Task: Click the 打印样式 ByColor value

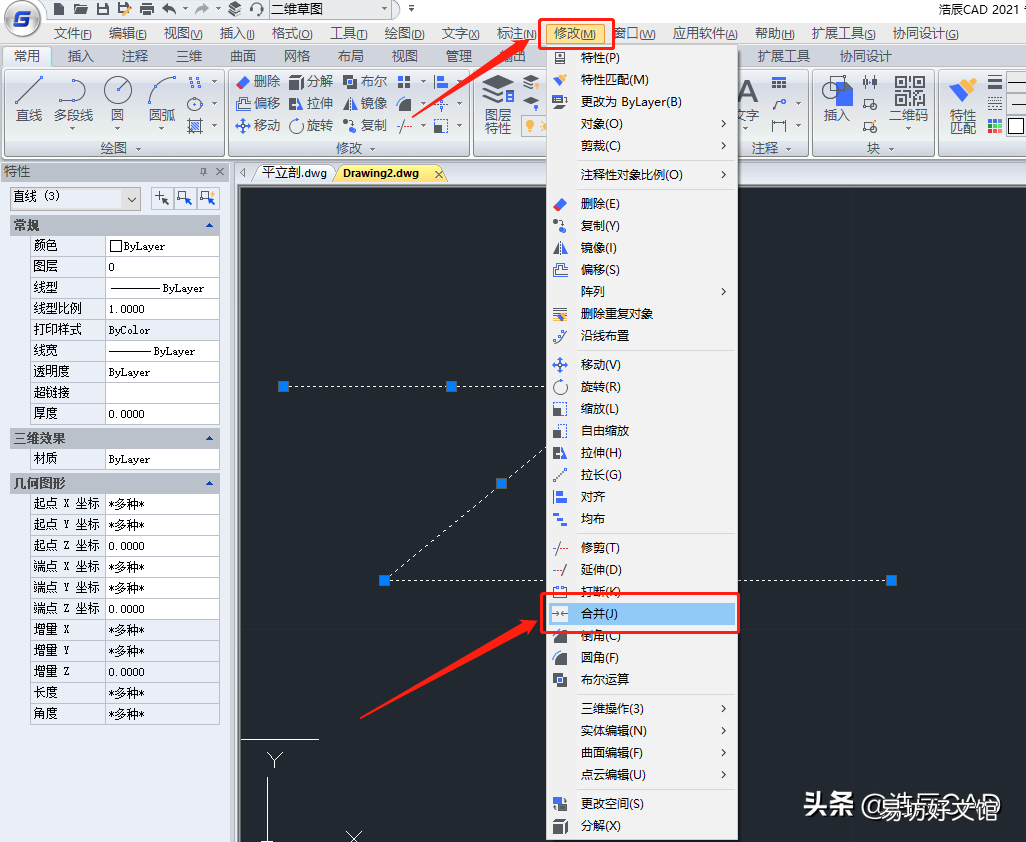Action: click(x=162, y=330)
